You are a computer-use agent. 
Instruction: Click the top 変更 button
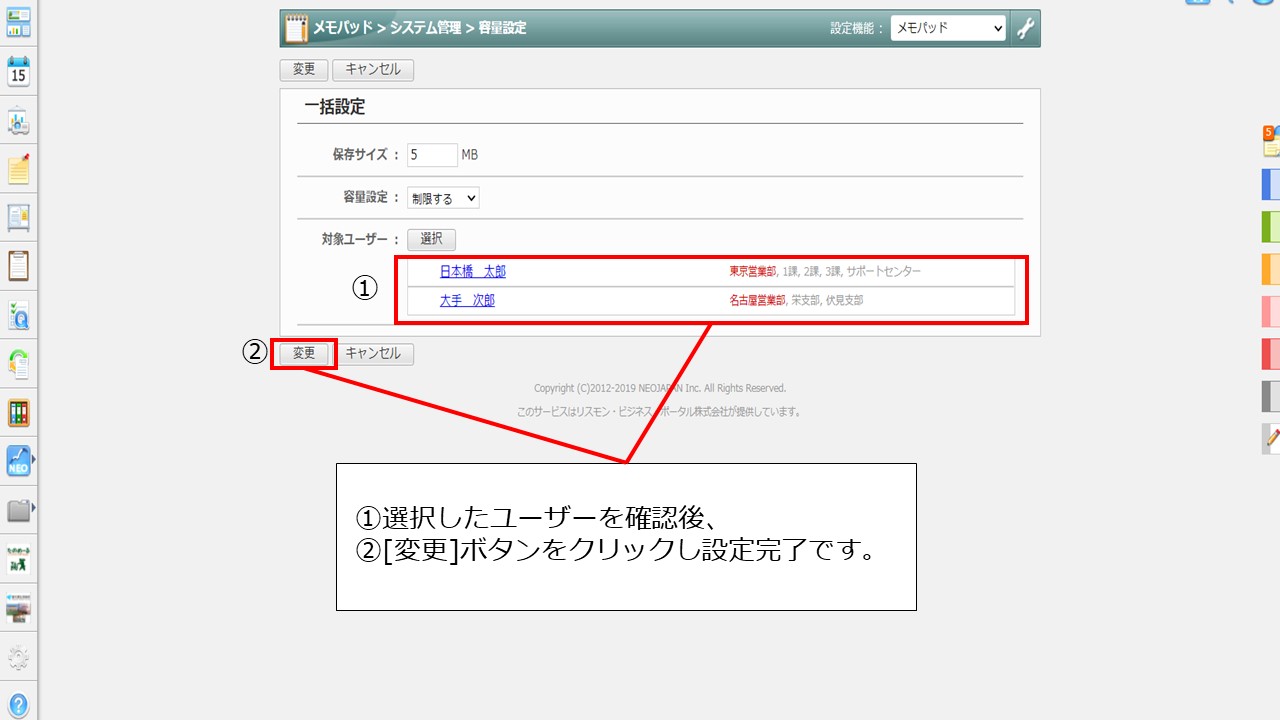pyautogui.click(x=304, y=70)
